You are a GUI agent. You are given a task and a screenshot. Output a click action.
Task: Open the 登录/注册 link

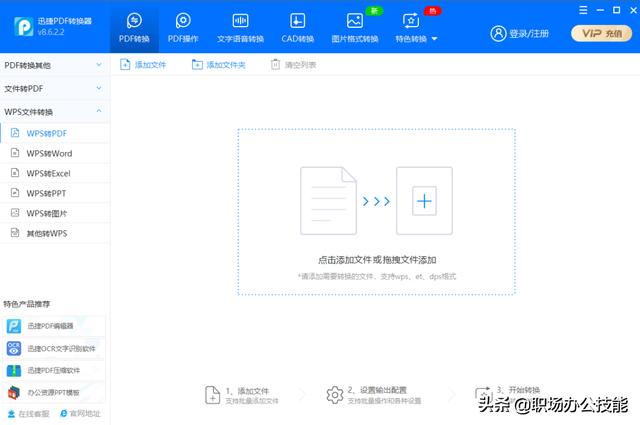[529, 34]
